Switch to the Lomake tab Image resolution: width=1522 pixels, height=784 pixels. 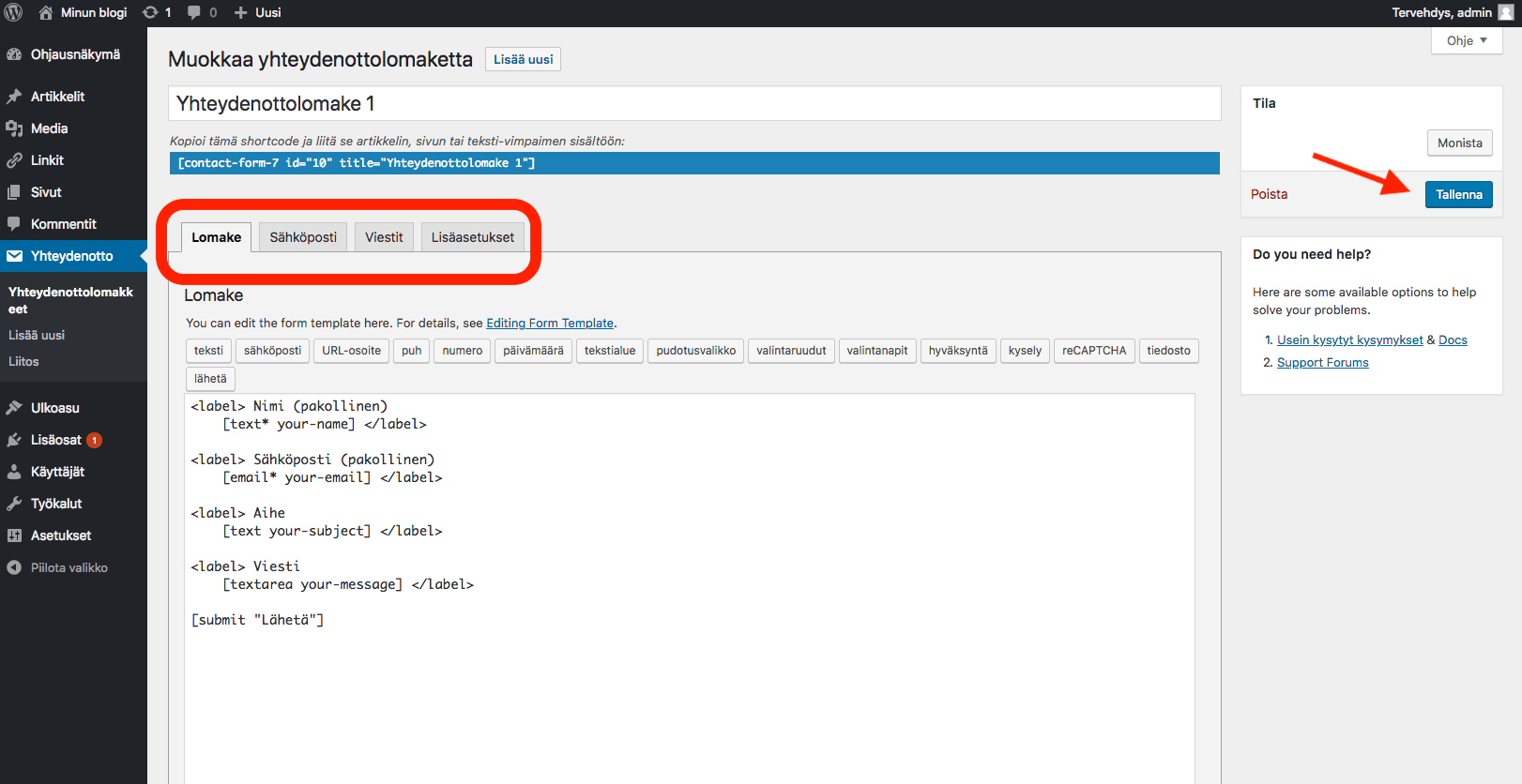click(216, 237)
